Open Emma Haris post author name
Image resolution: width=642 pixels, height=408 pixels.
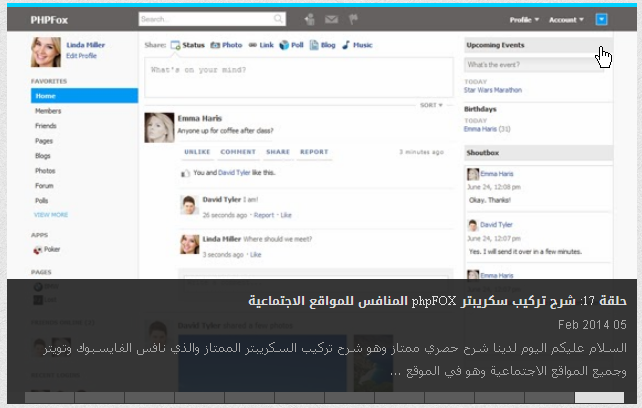point(200,118)
